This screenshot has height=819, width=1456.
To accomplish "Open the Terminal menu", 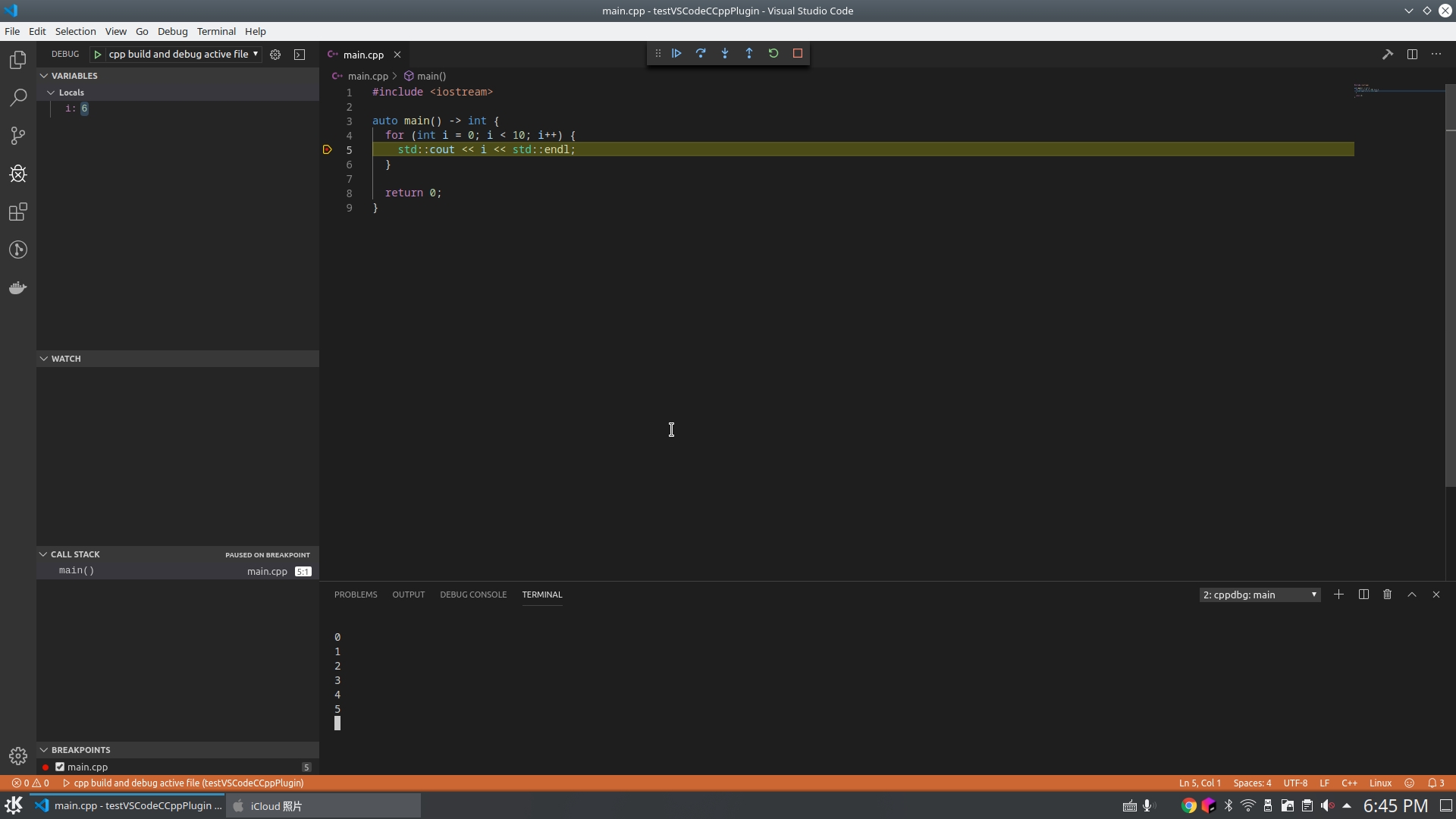I will (216, 32).
